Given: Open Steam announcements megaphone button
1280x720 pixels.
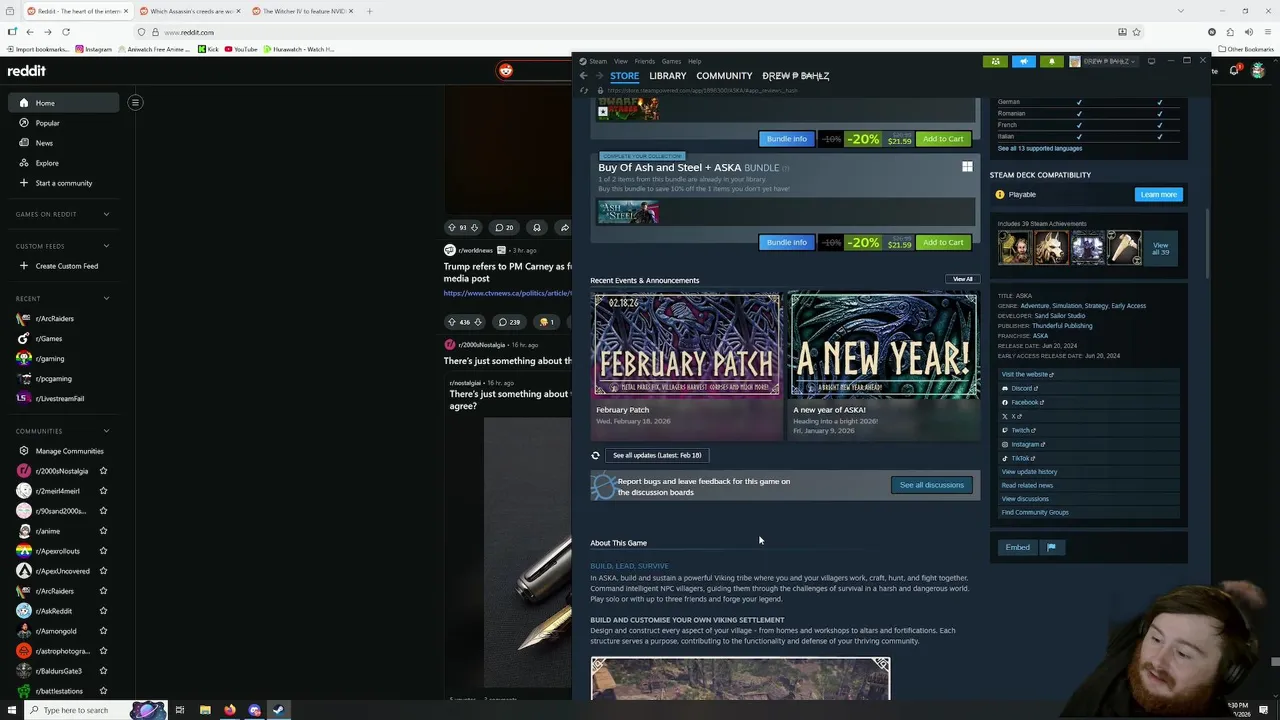Looking at the screenshot, I should [x=1023, y=61].
